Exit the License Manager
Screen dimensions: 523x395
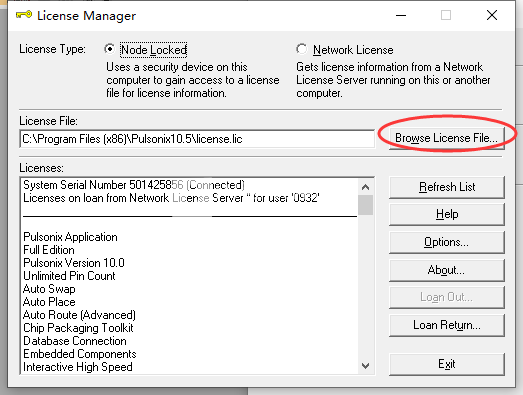point(447,364)
